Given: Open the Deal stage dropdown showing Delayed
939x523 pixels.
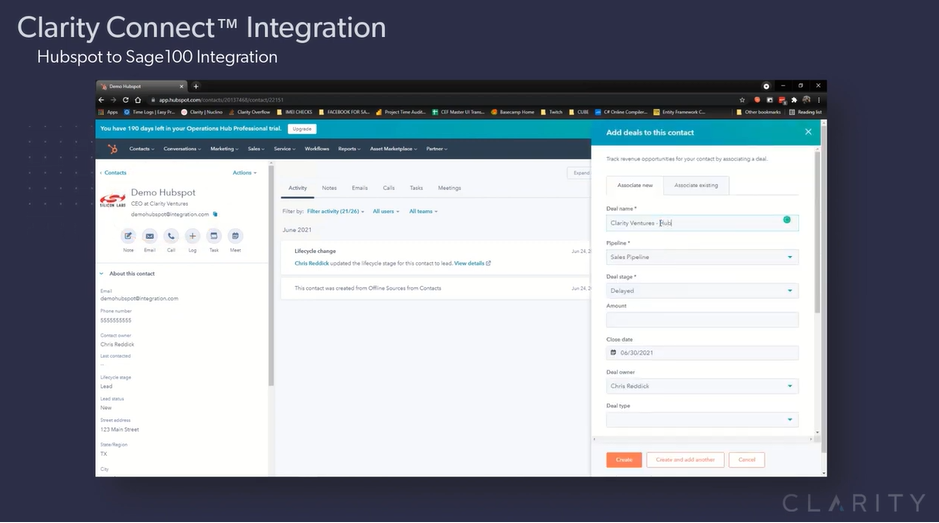Looking at the screenshot, I should click(x=702, y=291).
